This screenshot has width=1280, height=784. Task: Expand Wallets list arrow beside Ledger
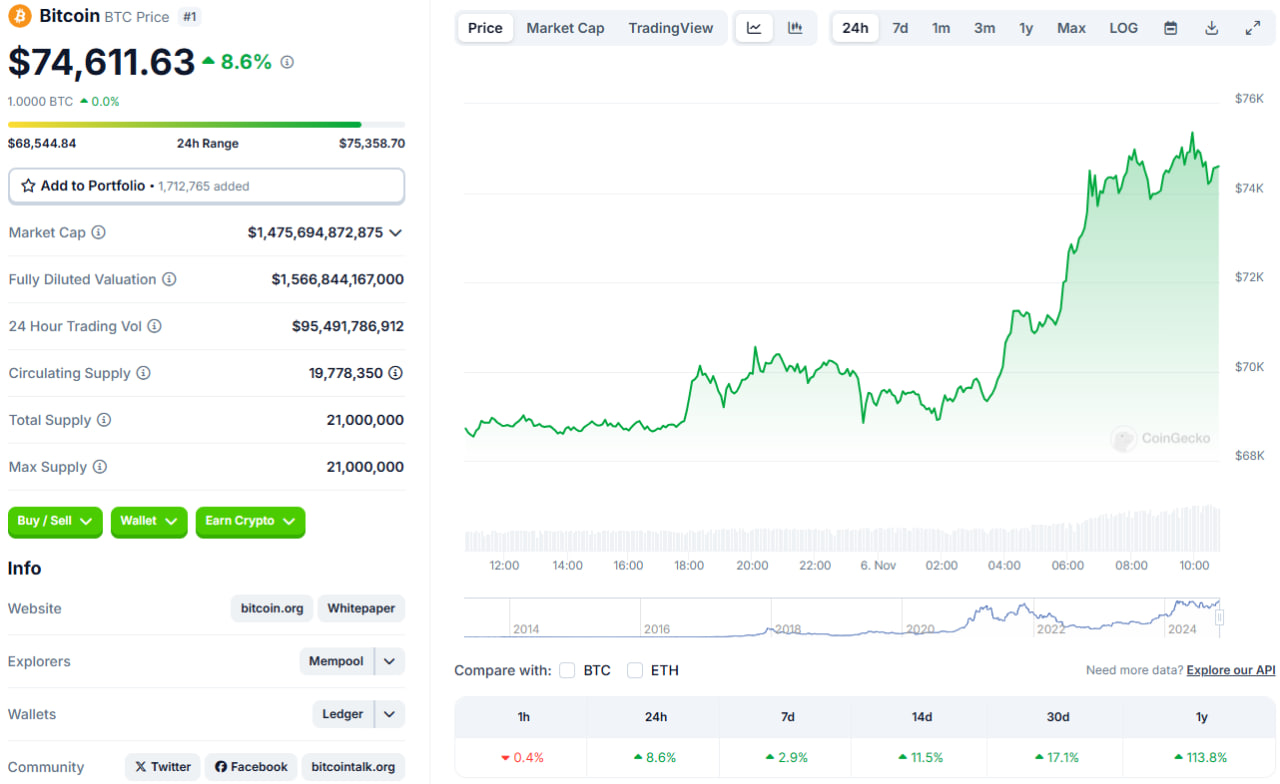pos(390,714)
